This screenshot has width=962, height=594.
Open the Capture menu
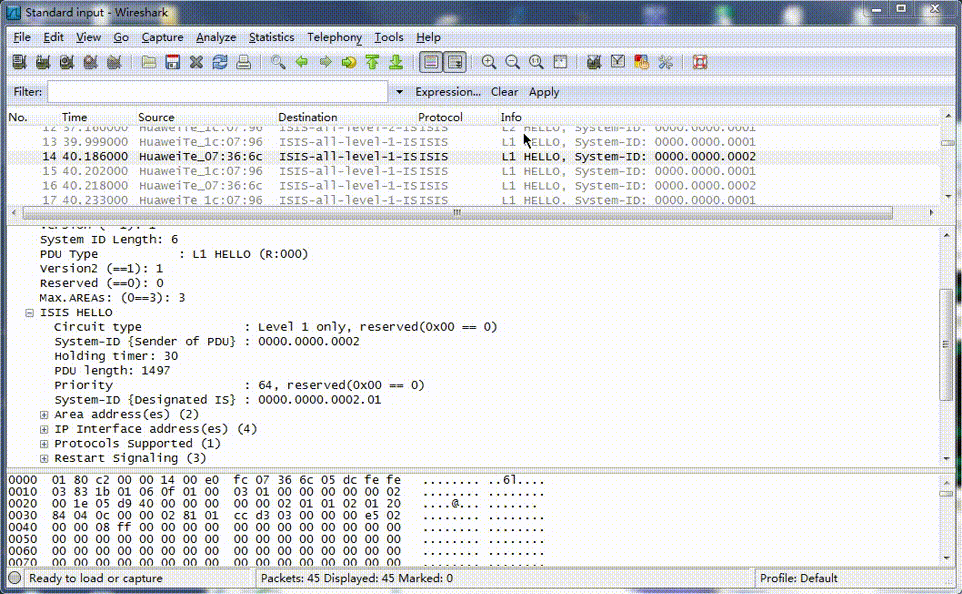pos(162,37)
